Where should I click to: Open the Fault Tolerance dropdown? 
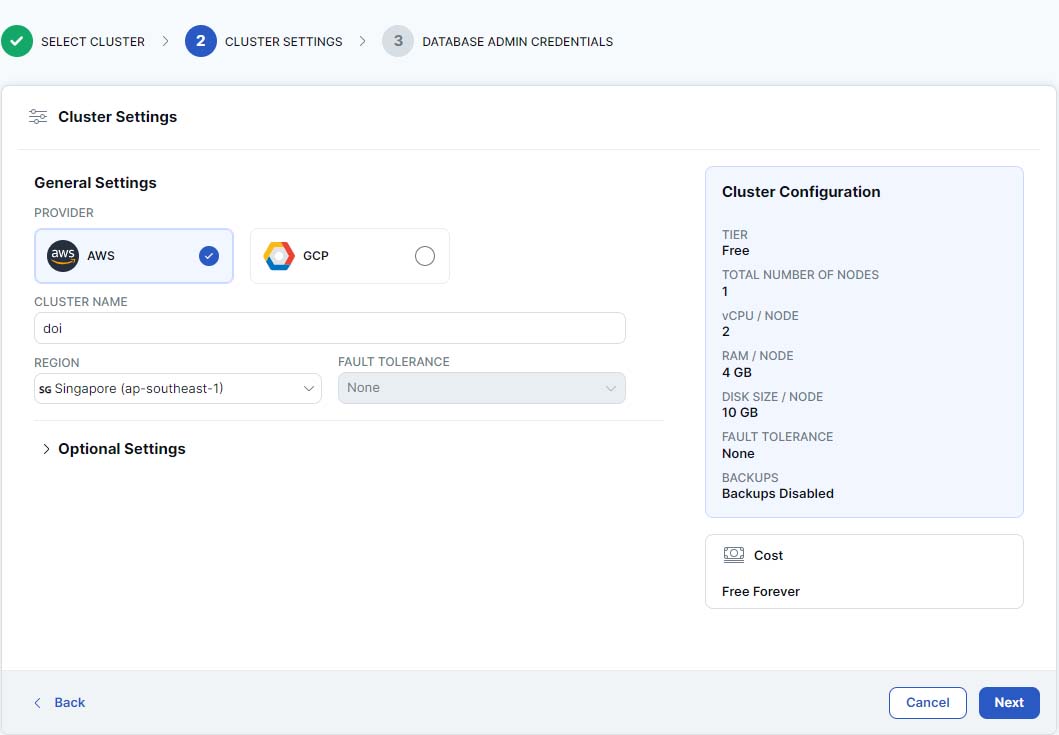[481, 388]
